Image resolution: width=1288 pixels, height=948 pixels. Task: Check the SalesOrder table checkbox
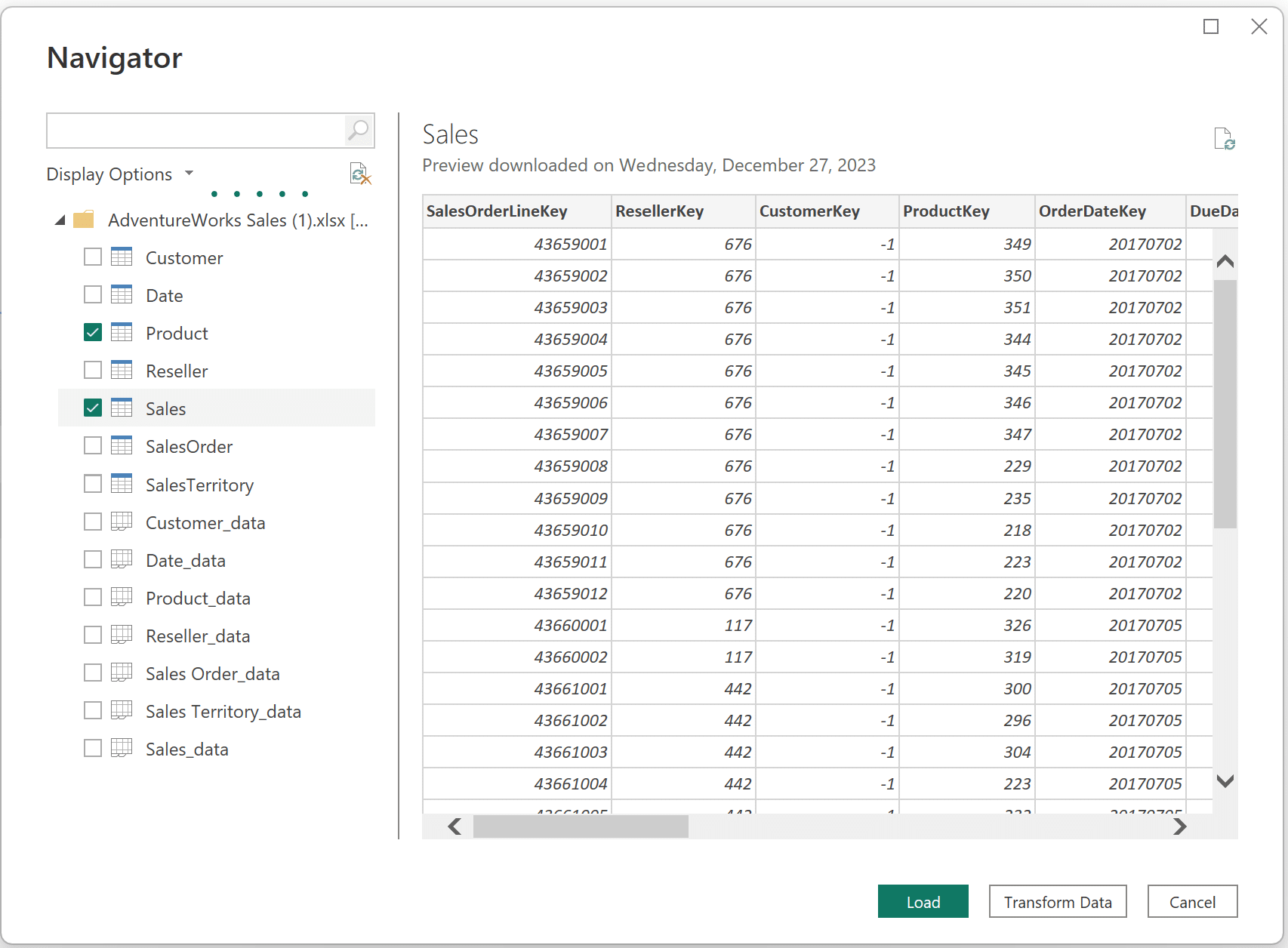tap(93, 445)
